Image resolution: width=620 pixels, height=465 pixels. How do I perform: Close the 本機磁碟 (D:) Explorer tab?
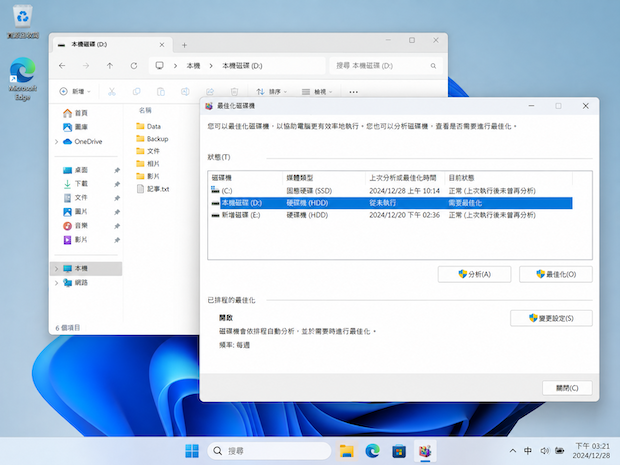(162, 45)
